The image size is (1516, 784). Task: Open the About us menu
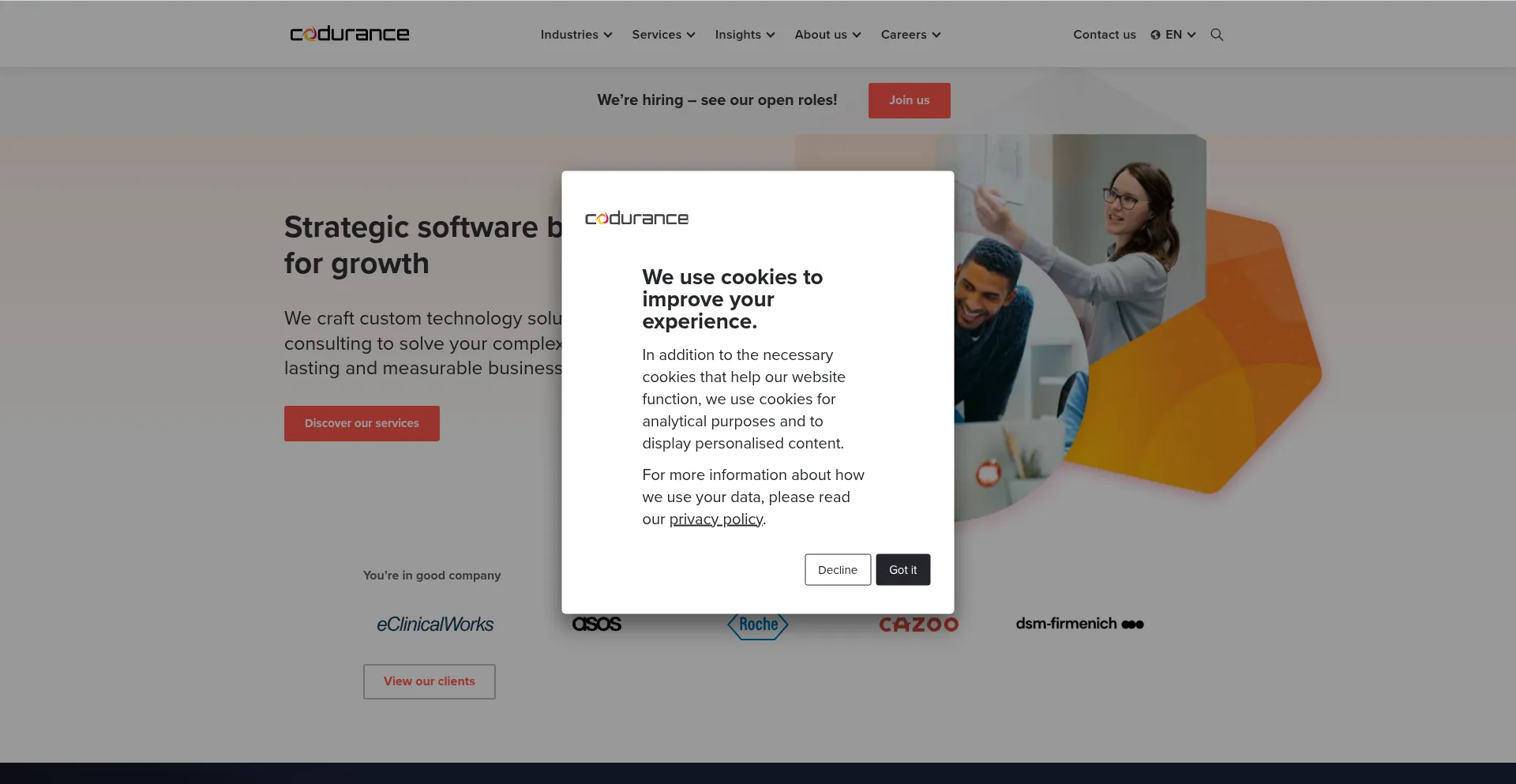click(x=827, y=35)
